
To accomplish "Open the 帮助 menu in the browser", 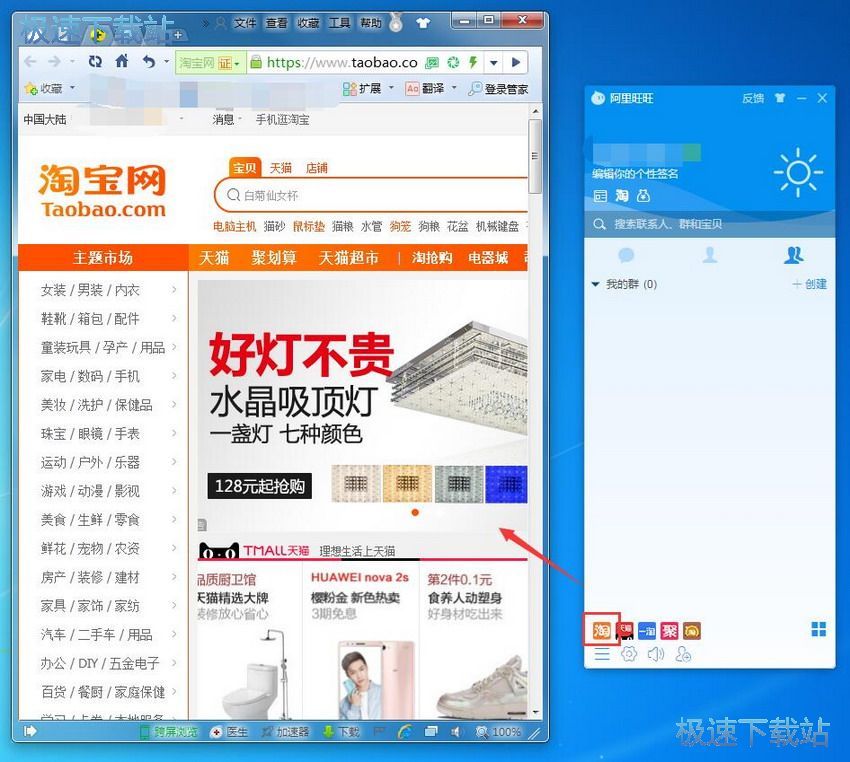I will pyautogui.click(x=371, y=23).
